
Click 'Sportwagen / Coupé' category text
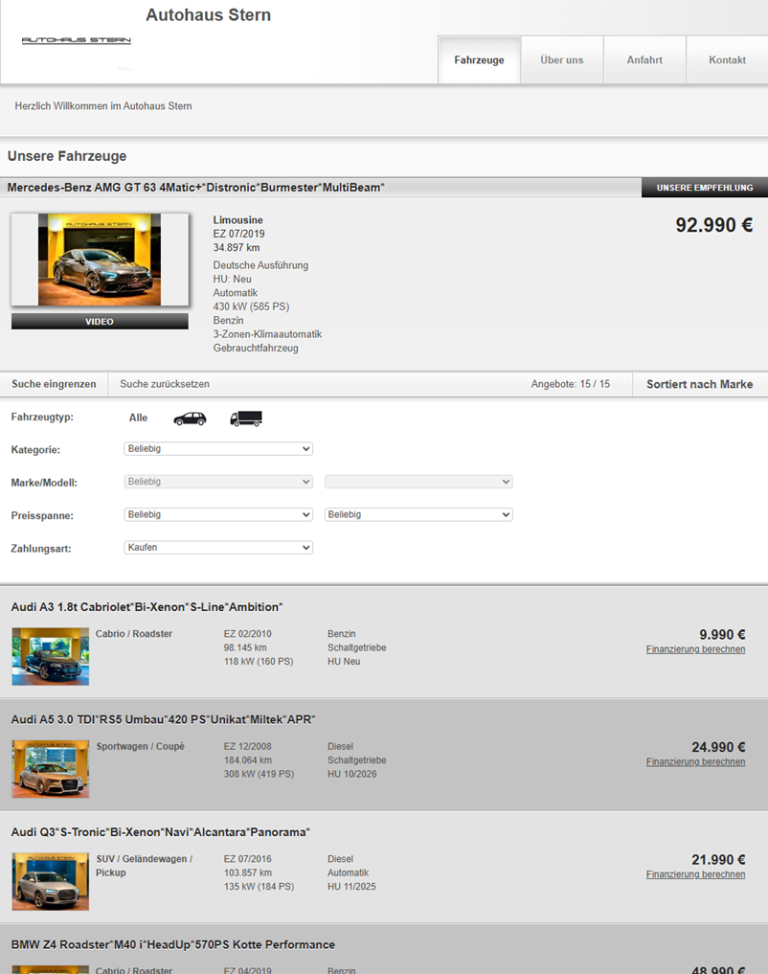(x=140, y=746)
